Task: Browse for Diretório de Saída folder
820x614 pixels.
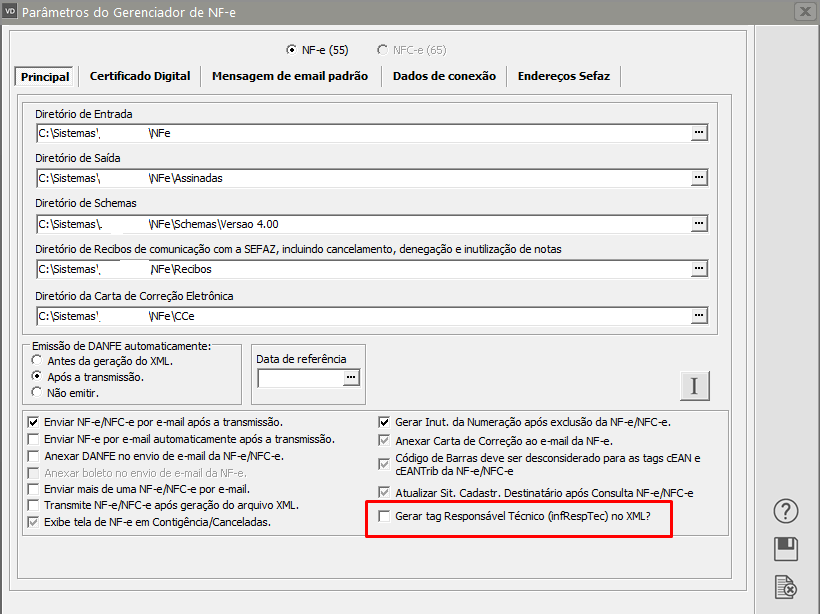Action: click(699, 178)
